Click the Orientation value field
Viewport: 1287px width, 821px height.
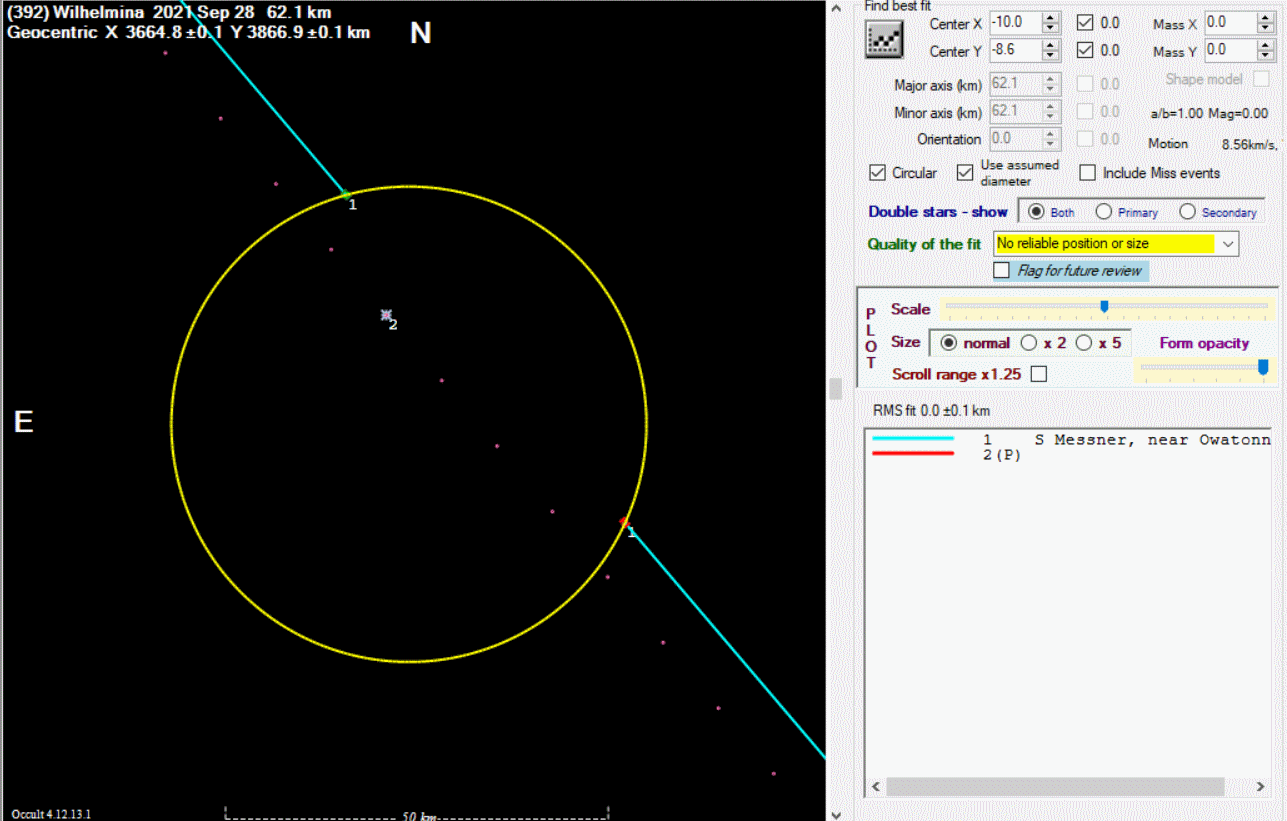pos(1015,139)
